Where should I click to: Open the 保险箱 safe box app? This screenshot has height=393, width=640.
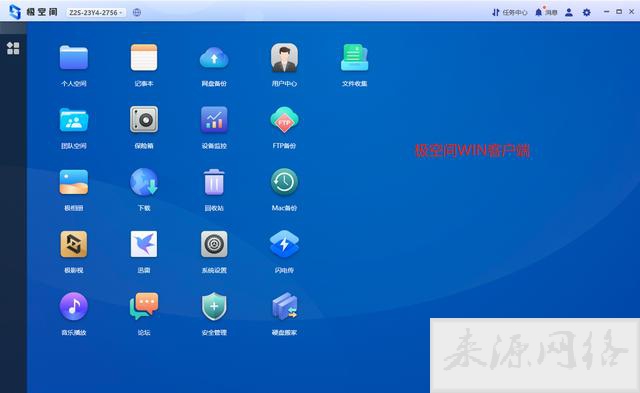144,120
